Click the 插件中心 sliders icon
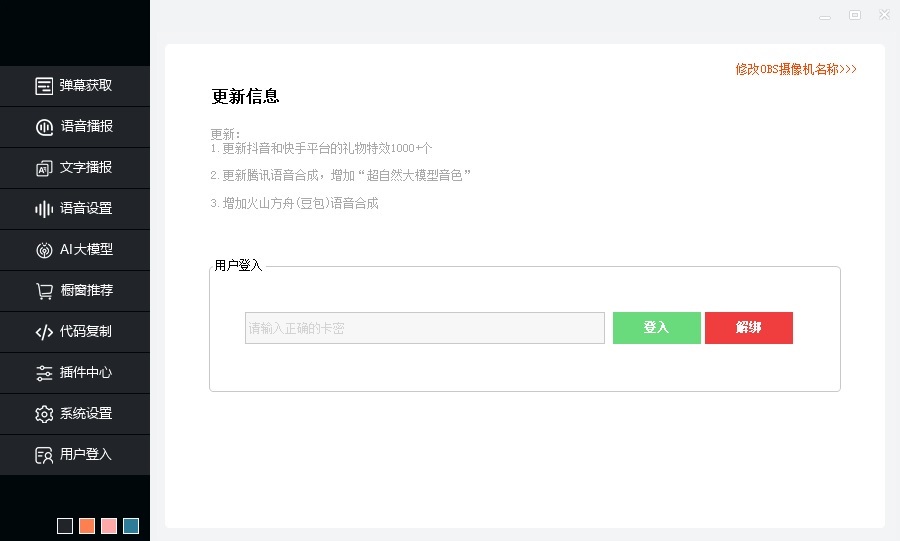 point(44,373)
